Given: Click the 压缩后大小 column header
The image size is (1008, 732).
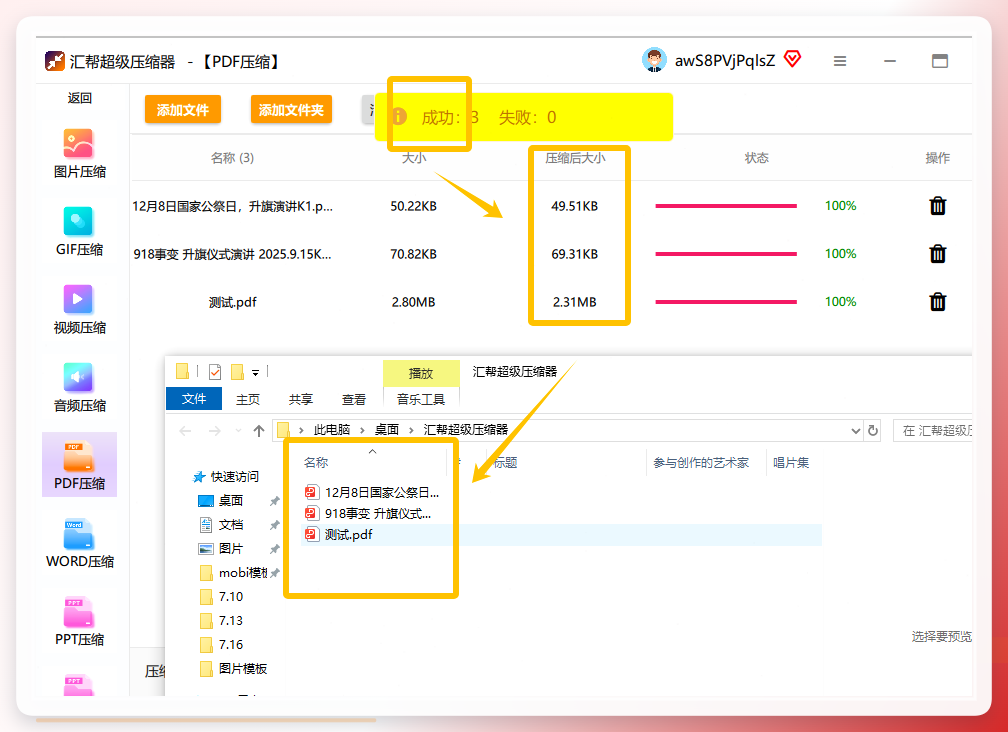Looking at the screenshot, I should tap(575, 157).
